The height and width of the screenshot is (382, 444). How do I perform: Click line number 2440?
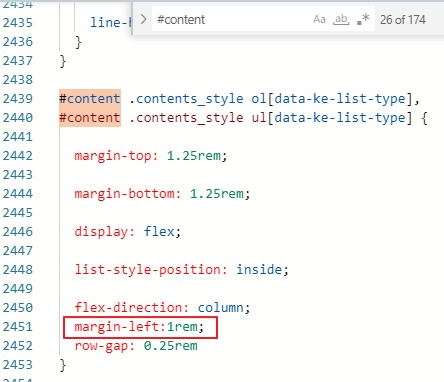click(18, 118)
